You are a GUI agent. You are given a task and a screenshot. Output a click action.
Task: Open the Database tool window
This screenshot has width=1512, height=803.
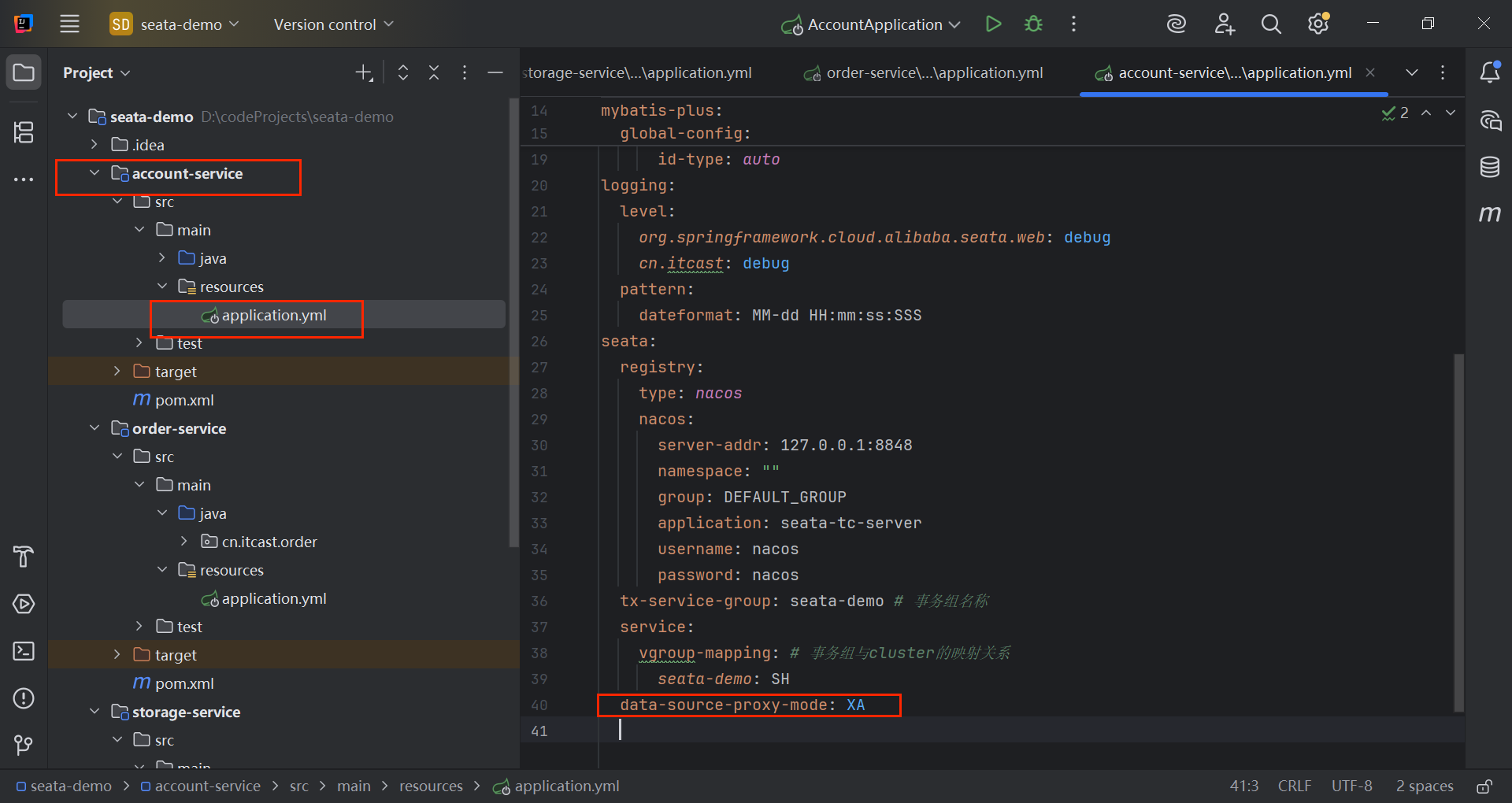pyautogui.click(x=1489, y=167)
